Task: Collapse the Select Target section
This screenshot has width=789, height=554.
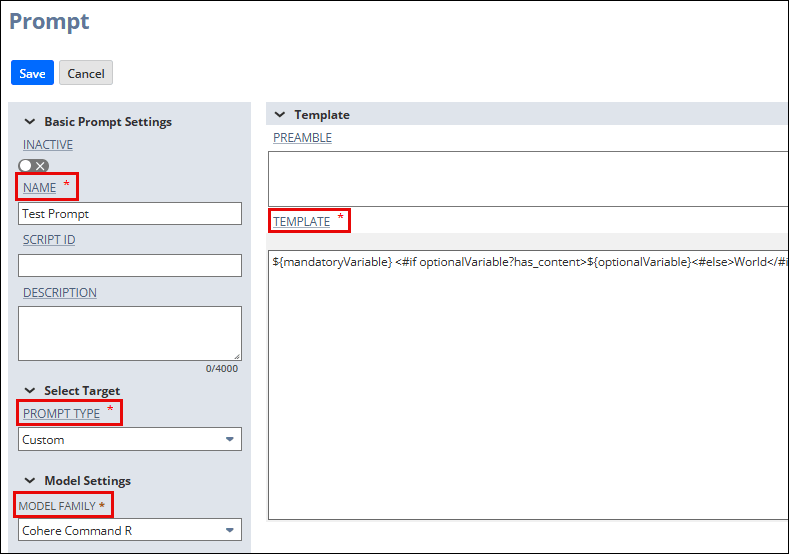Action: pyautogui.click(x=30, y=391)
